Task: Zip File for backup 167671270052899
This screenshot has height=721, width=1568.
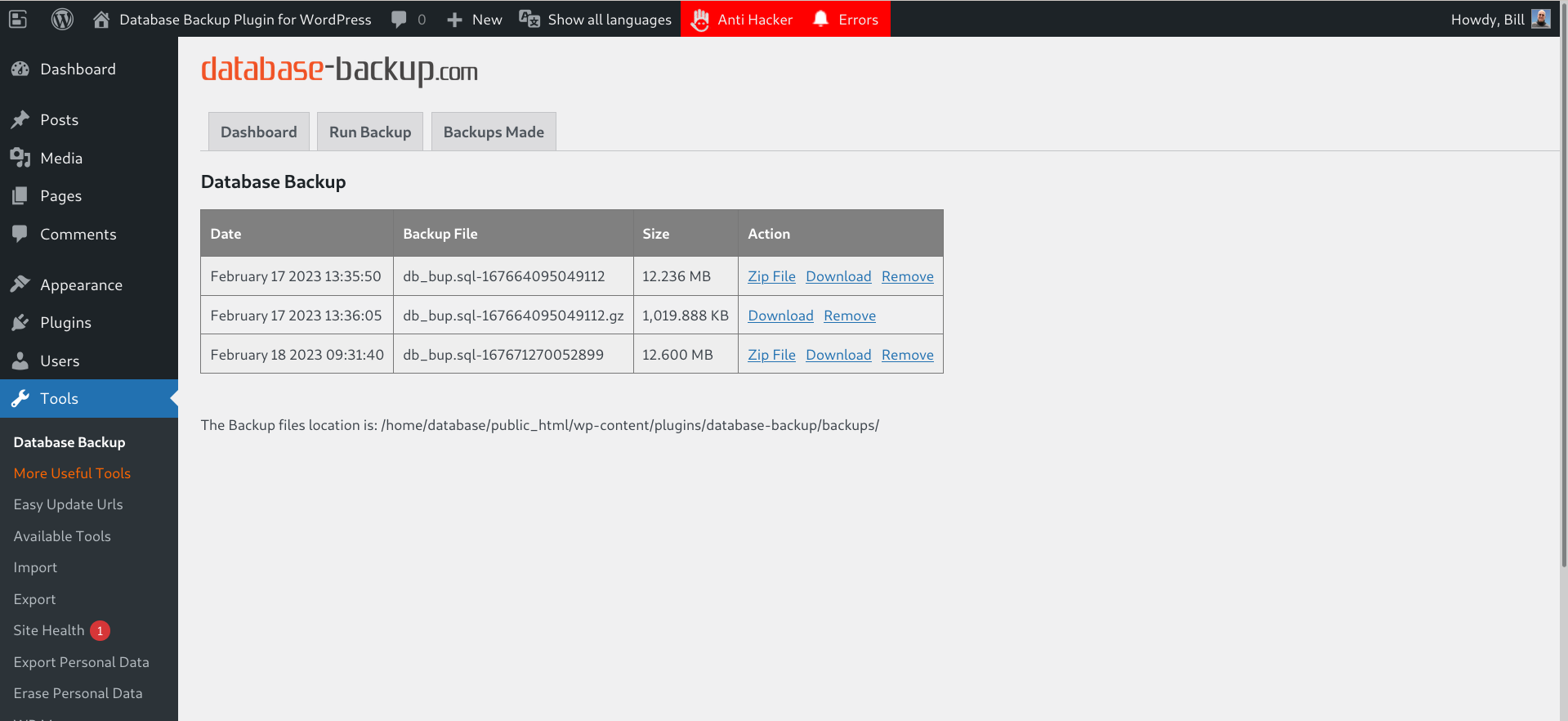Action: 771,356
